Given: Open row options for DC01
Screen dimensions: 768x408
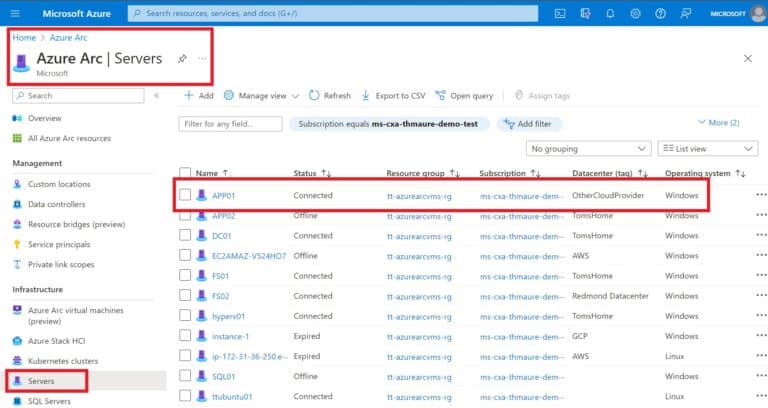Looking at the screenshot, I should [761, 235].
